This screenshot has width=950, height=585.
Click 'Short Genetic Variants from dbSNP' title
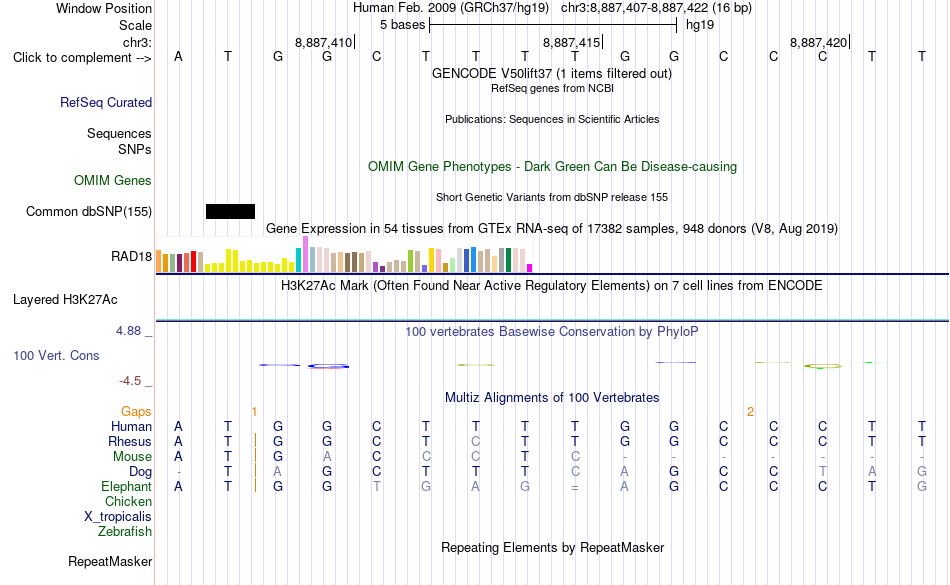552,197
